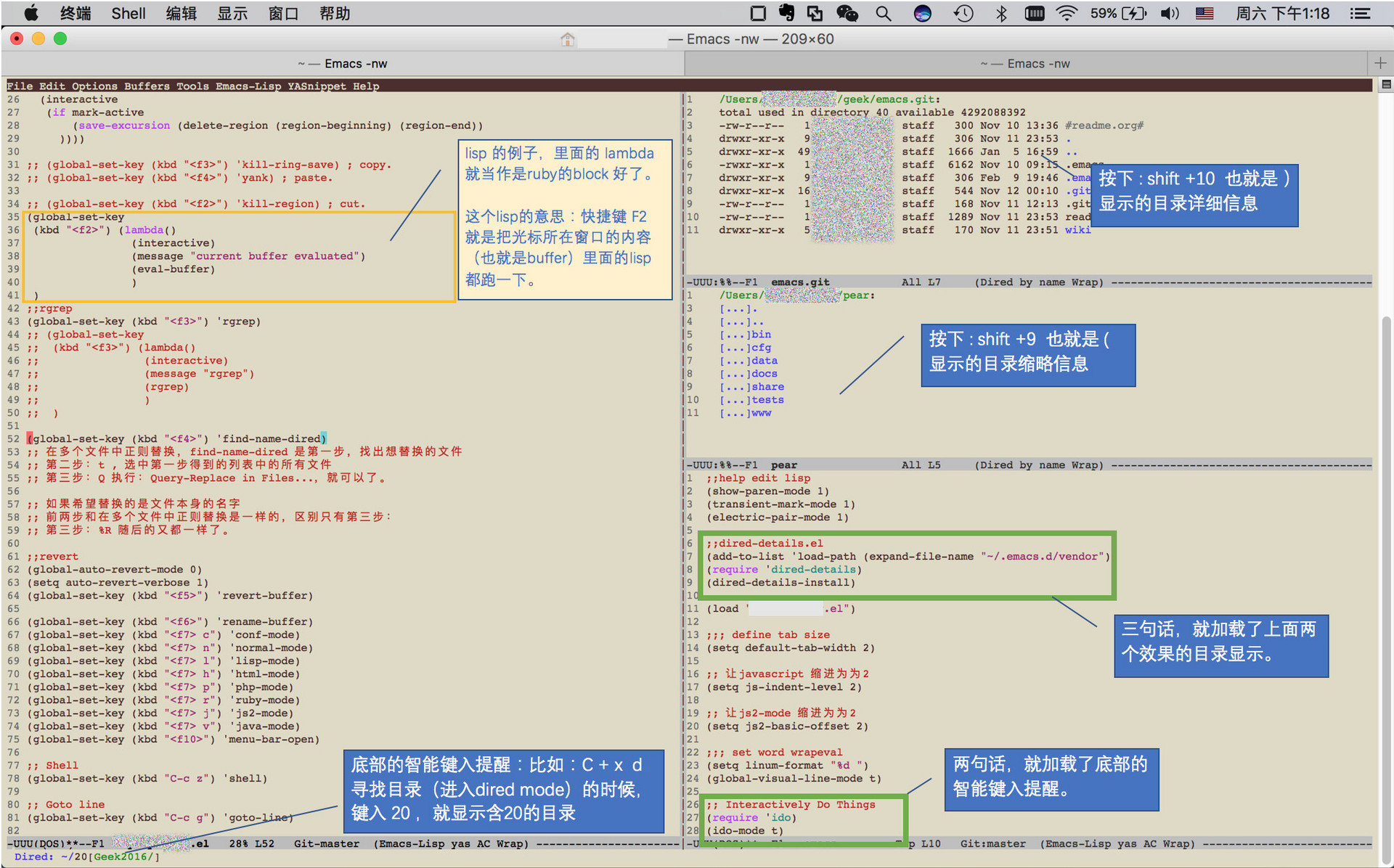Click Git-master in left mode line

coord(327,844)
